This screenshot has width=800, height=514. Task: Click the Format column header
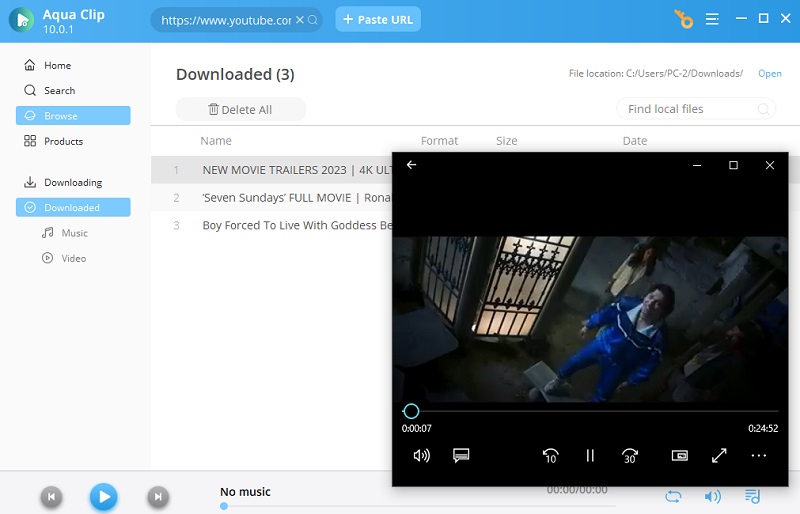439,141
